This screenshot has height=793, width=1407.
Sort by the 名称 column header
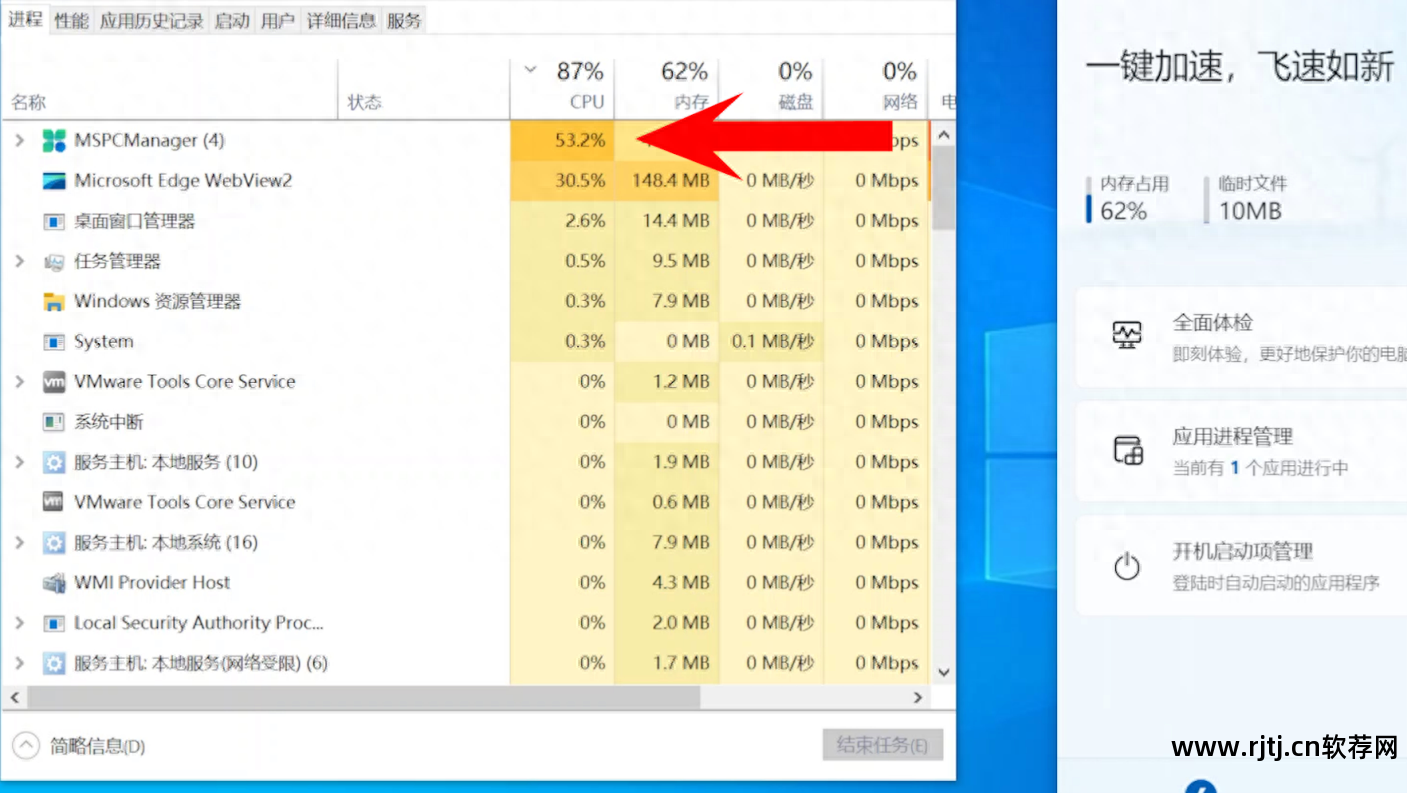pos(170,88)
